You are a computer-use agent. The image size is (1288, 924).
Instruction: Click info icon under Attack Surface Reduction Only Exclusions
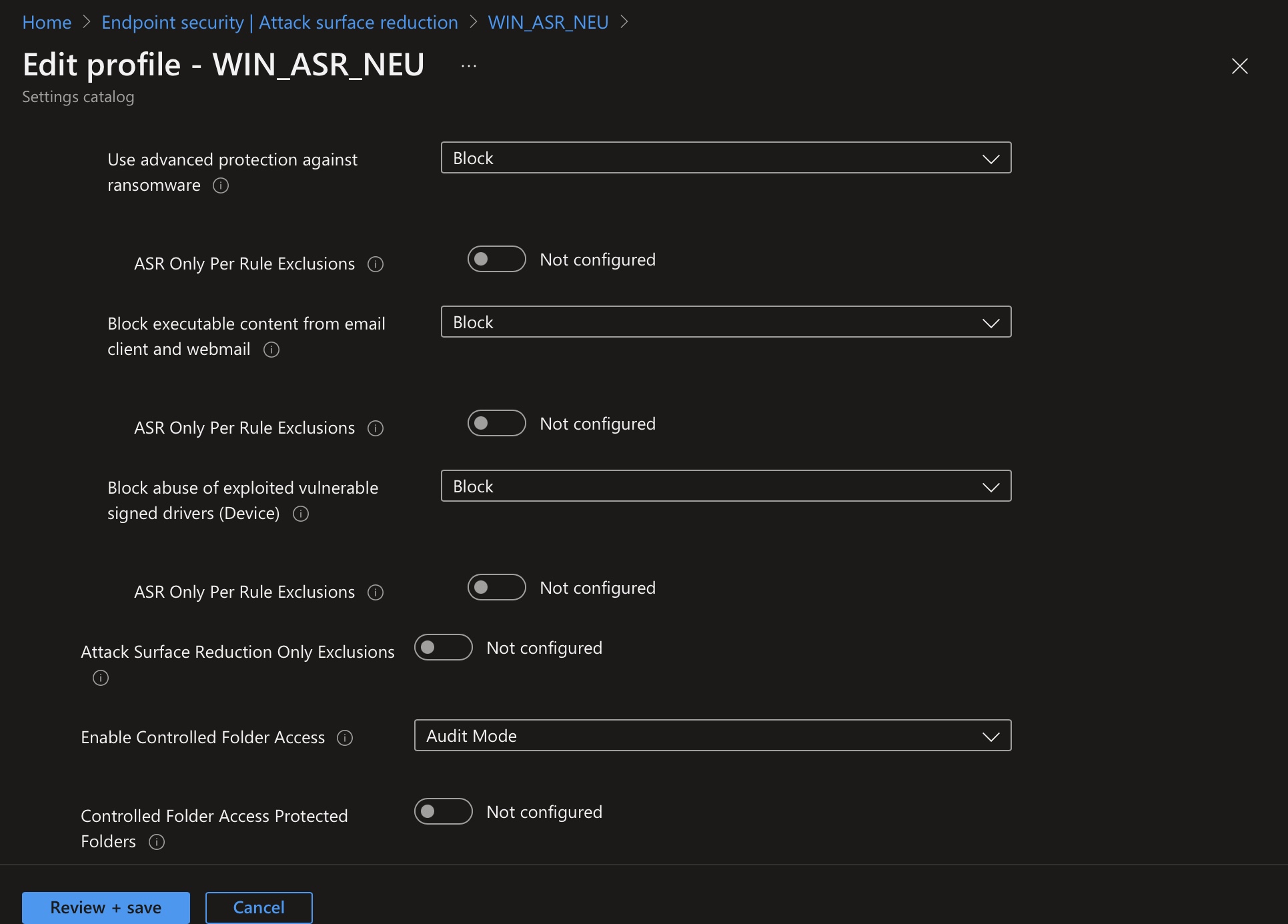(101, 678)
